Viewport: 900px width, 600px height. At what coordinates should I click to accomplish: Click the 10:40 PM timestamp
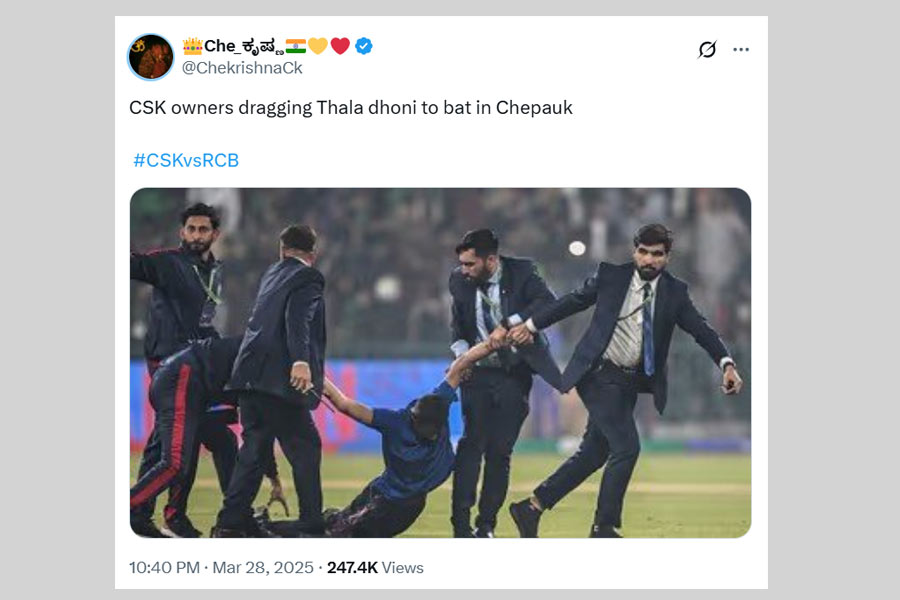coord(164,568)
